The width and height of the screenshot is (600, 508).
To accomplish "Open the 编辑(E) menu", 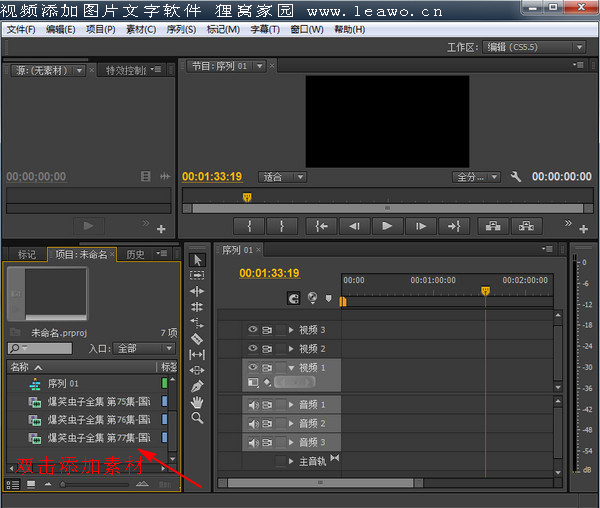I will [60, 30].
